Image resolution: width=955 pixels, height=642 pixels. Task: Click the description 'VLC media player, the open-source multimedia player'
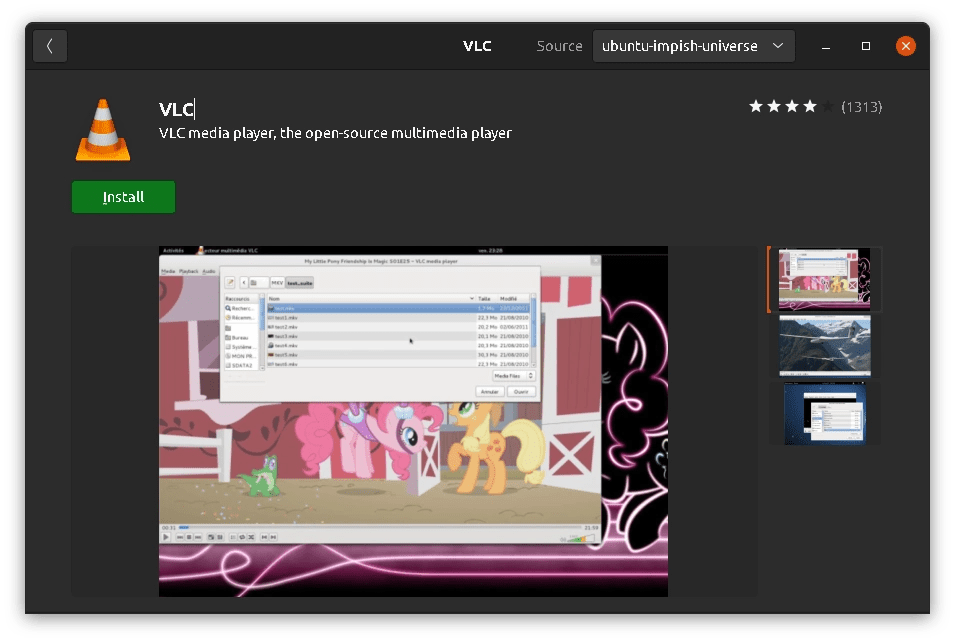click(x=335, y=133)
